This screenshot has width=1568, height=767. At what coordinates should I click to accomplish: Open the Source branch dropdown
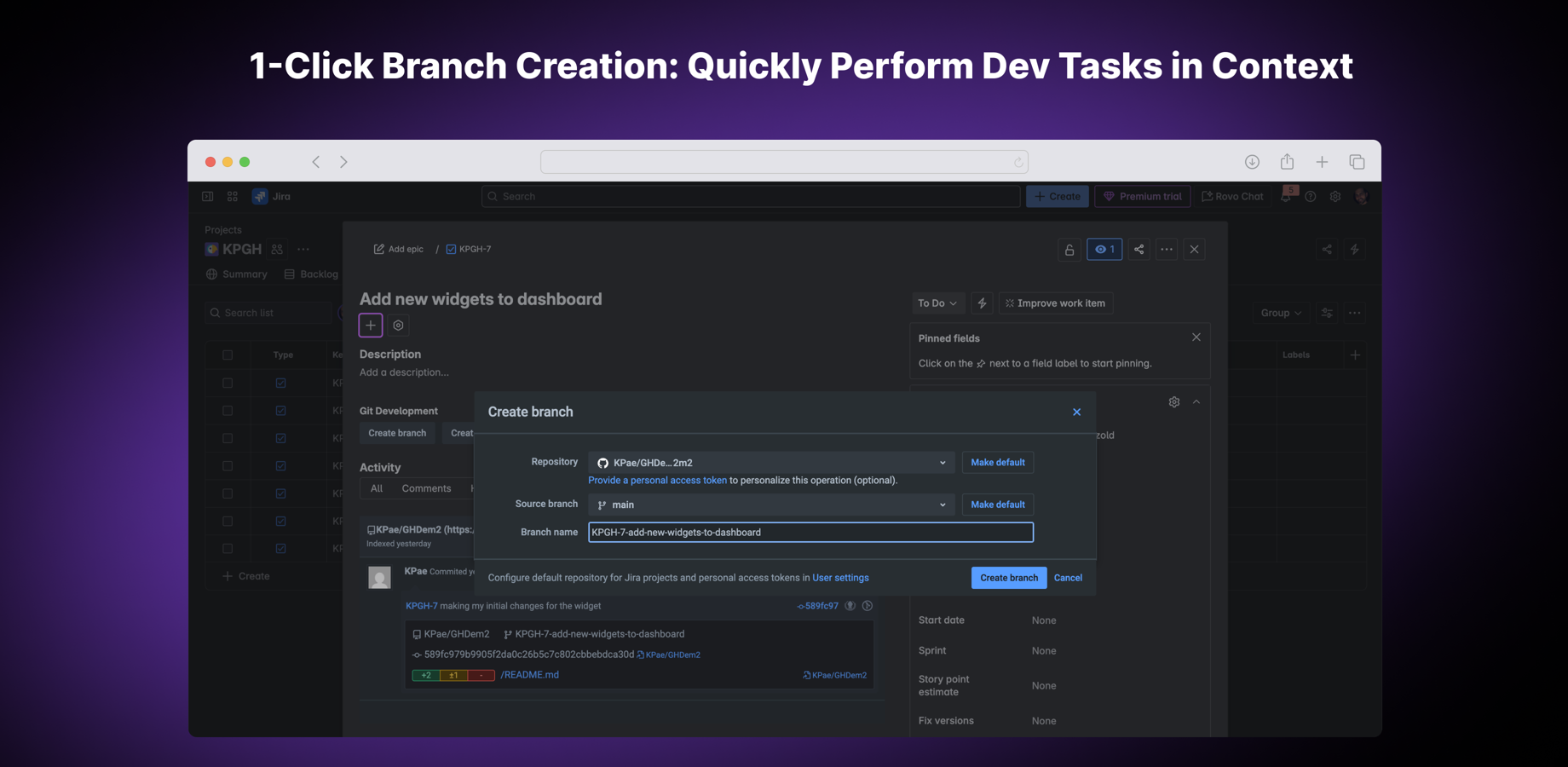click(x=770, y=505)
